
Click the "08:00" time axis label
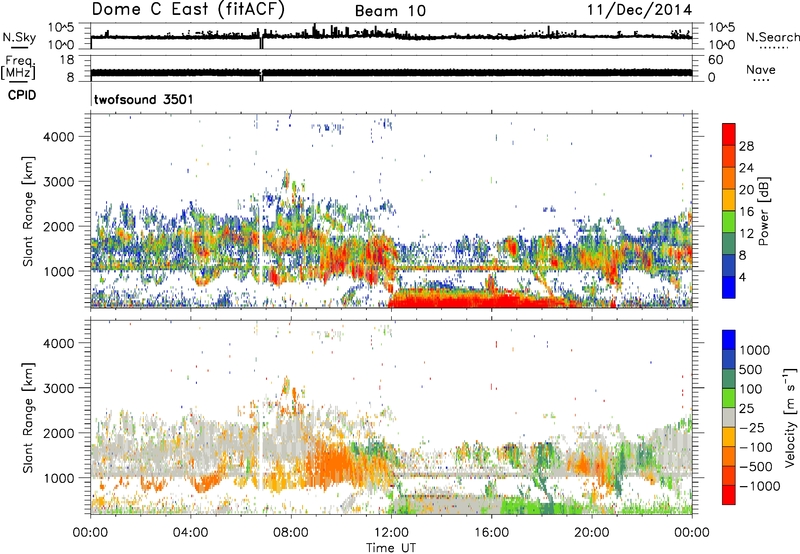click(291, 533)
